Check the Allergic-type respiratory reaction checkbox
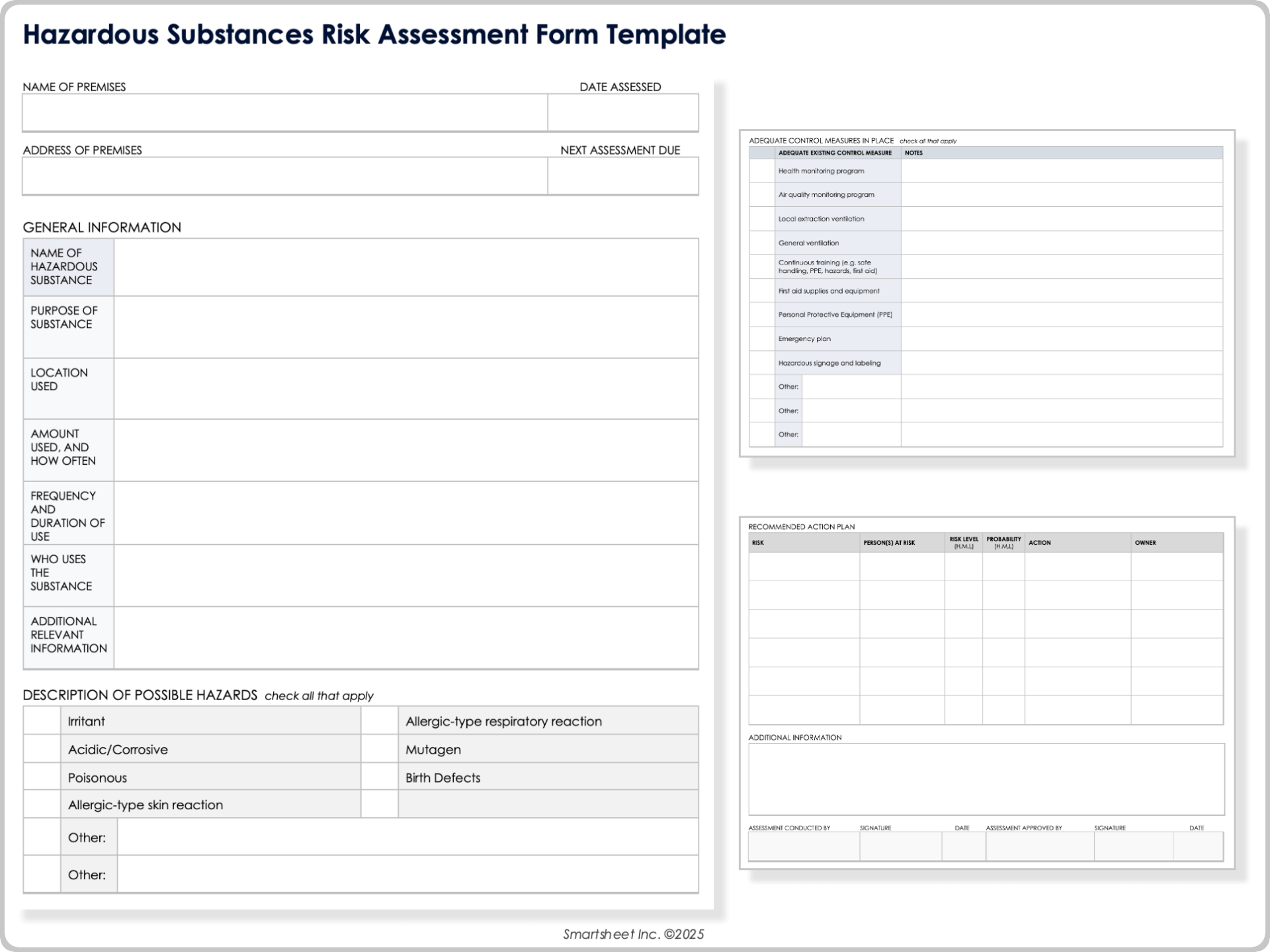 coord(380,721)
